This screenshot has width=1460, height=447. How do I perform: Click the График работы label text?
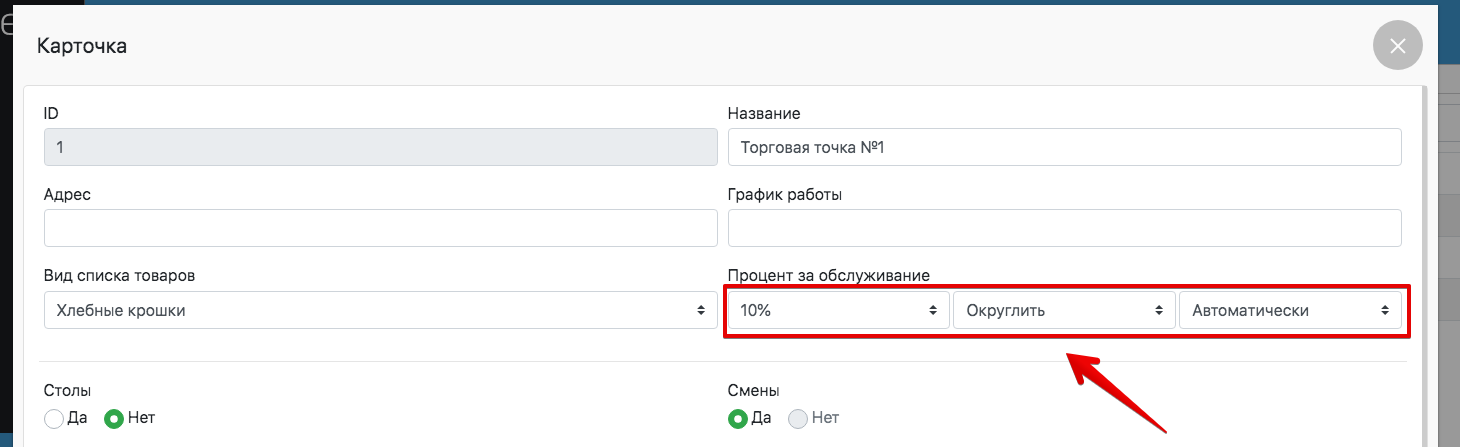tap(784, 194)
